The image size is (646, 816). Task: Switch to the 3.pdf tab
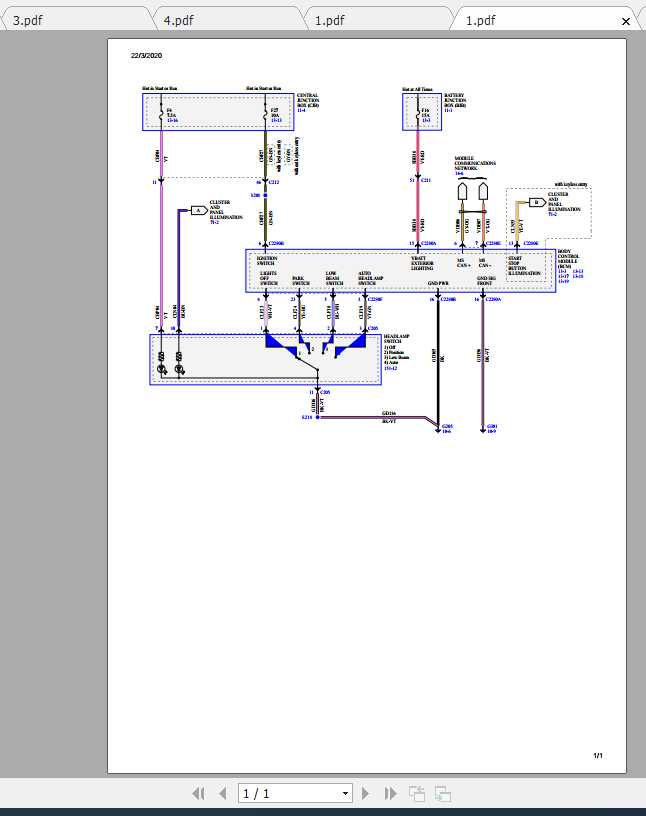pos(78,20)
